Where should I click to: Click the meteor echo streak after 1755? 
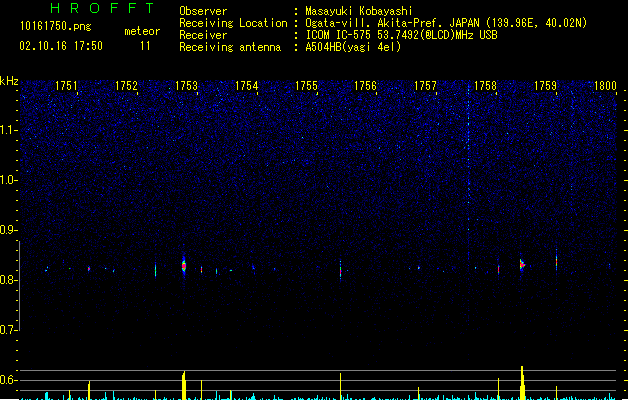click(x=341, y=270)
